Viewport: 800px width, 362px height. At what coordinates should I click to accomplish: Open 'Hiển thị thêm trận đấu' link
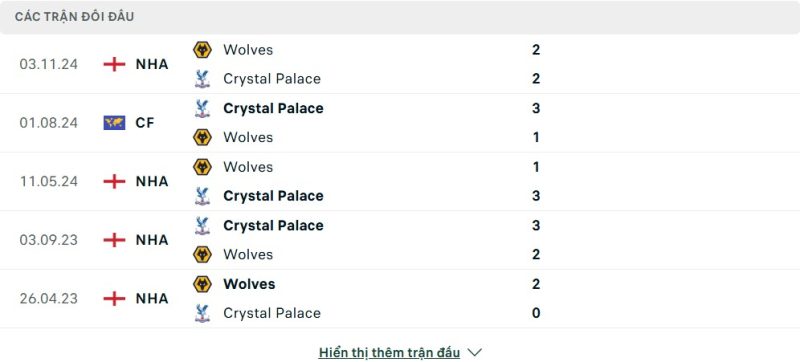(x=389, y=352)
